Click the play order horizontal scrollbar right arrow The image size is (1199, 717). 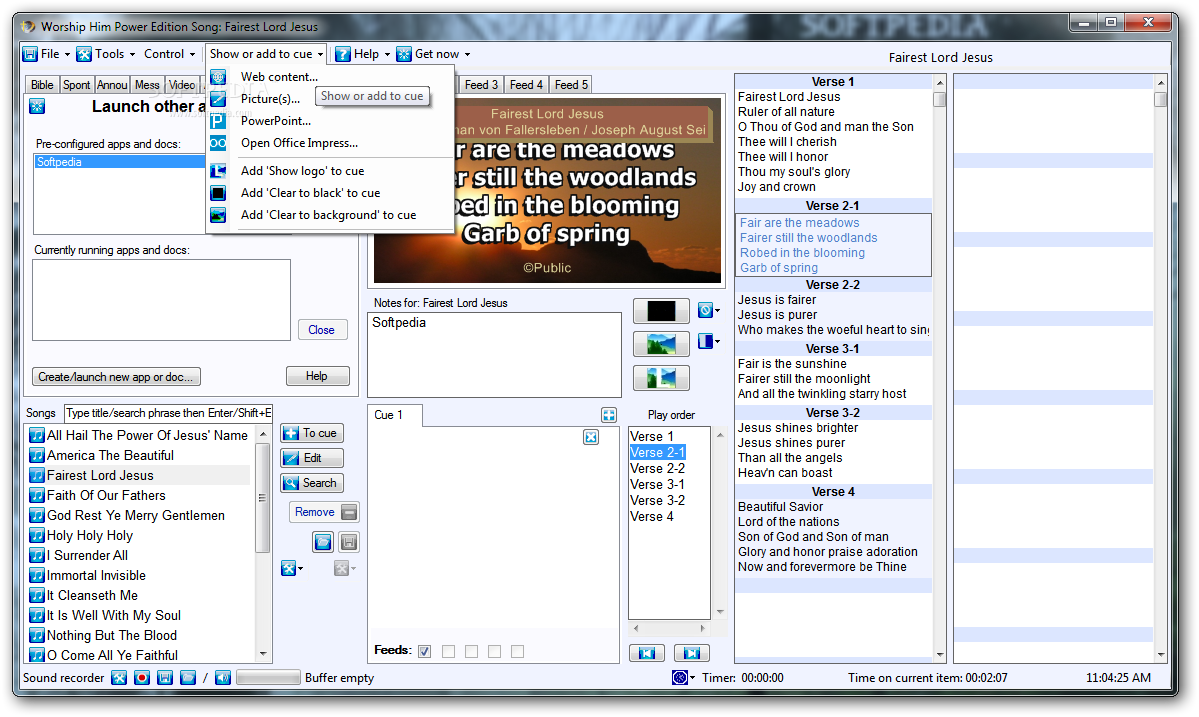tap(702, 628)
